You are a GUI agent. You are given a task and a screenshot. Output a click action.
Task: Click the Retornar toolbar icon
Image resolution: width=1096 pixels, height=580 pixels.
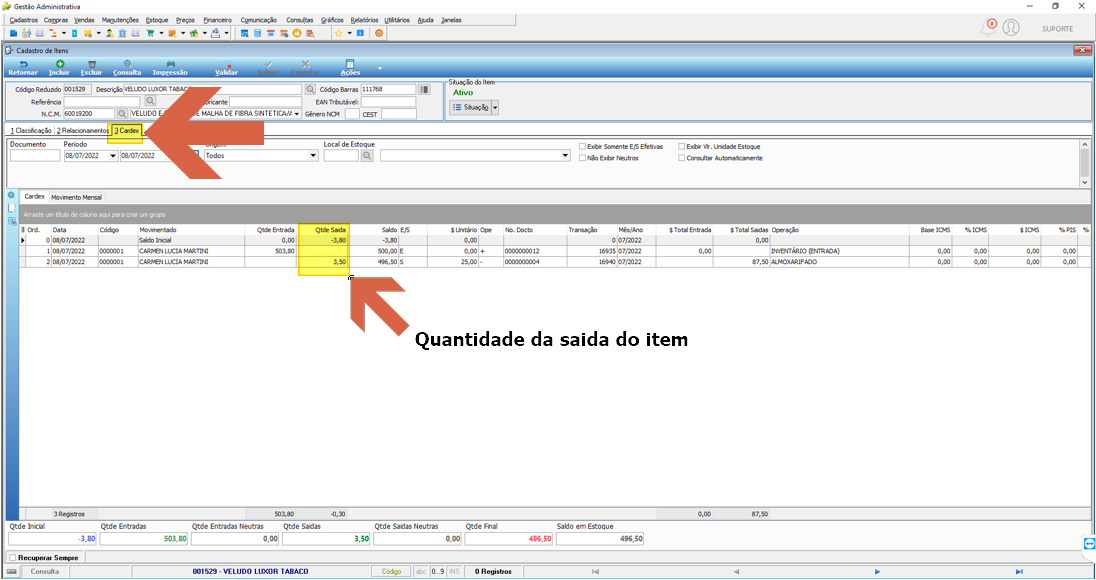[x=22, y=64]
